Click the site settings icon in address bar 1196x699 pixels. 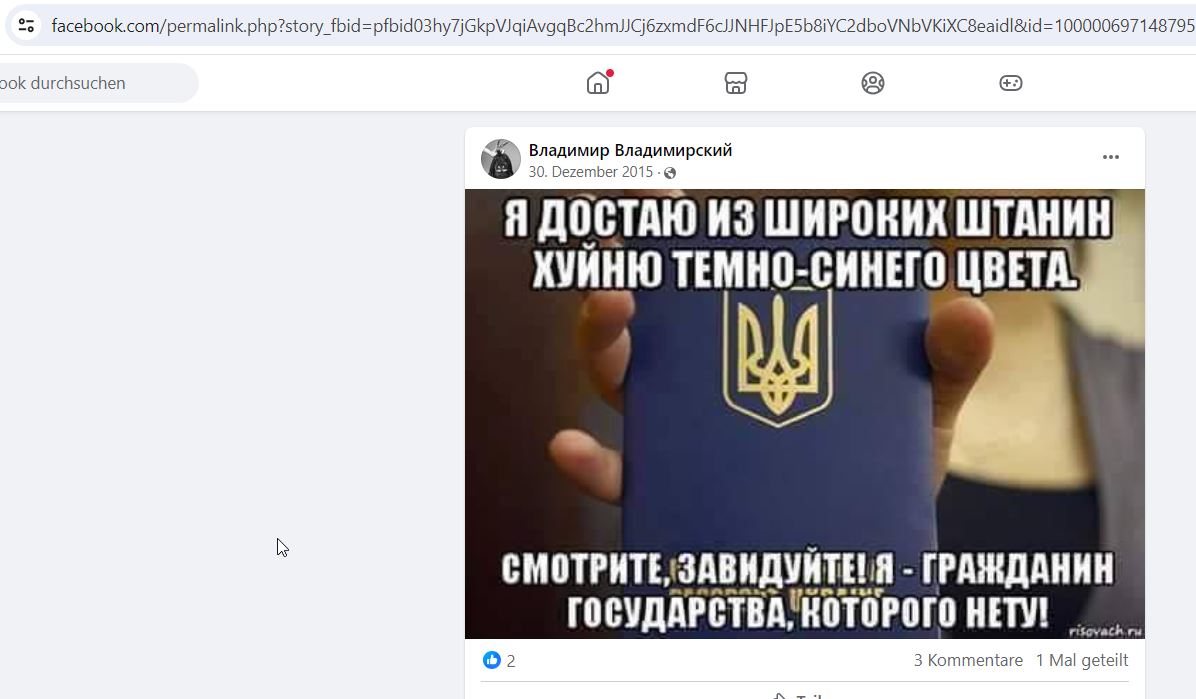[26, 25]
